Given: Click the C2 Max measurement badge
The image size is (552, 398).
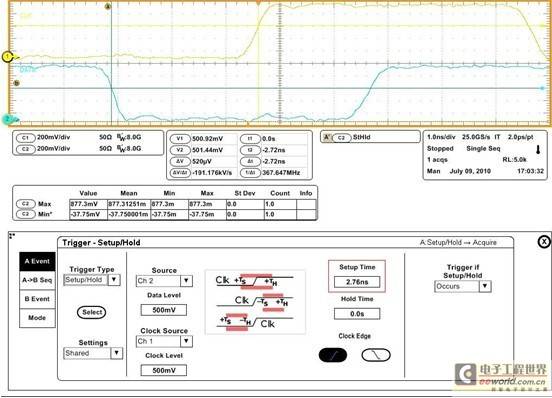Looking at the screenshot, I should pos(26,204).
